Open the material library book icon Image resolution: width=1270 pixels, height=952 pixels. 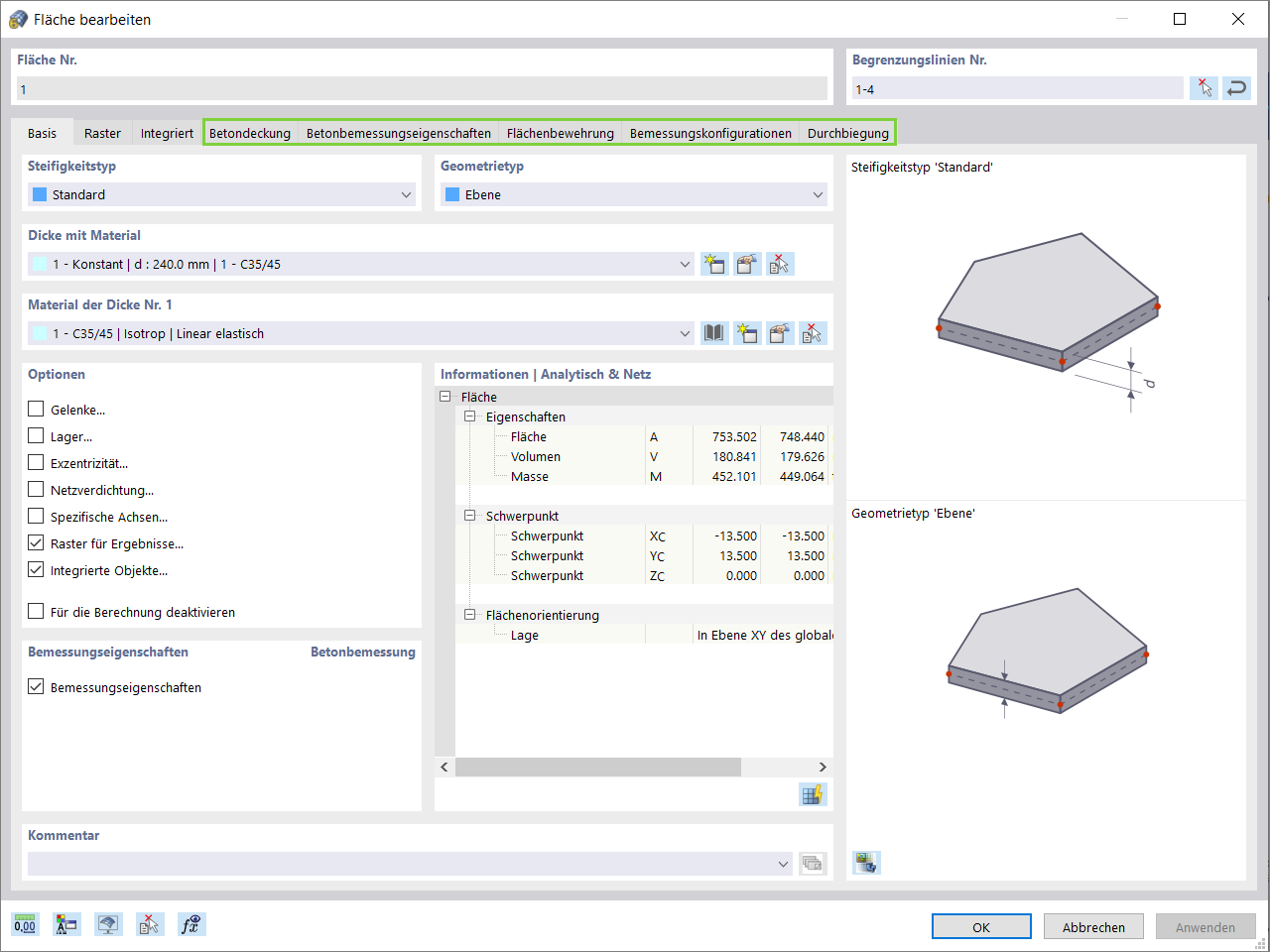point(714,333)
